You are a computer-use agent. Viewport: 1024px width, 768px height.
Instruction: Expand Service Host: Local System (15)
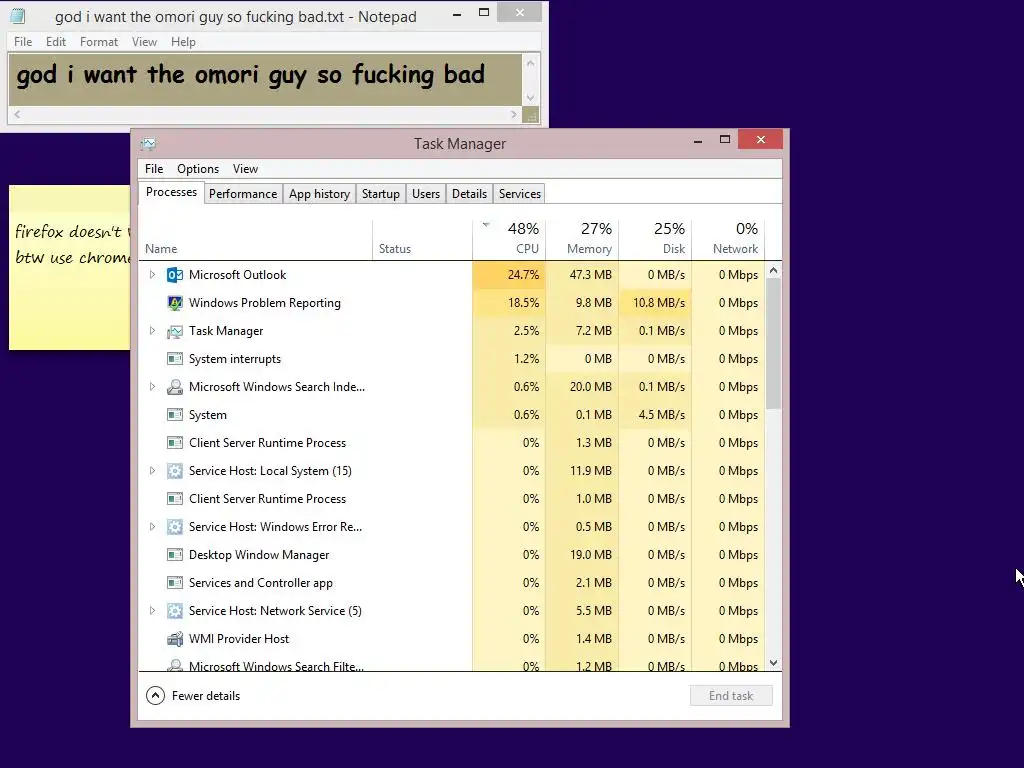point(152,471)
